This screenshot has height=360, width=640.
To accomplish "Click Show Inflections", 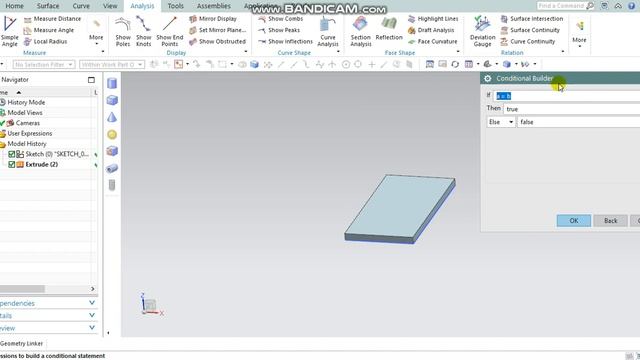I will tap(285, 41).
